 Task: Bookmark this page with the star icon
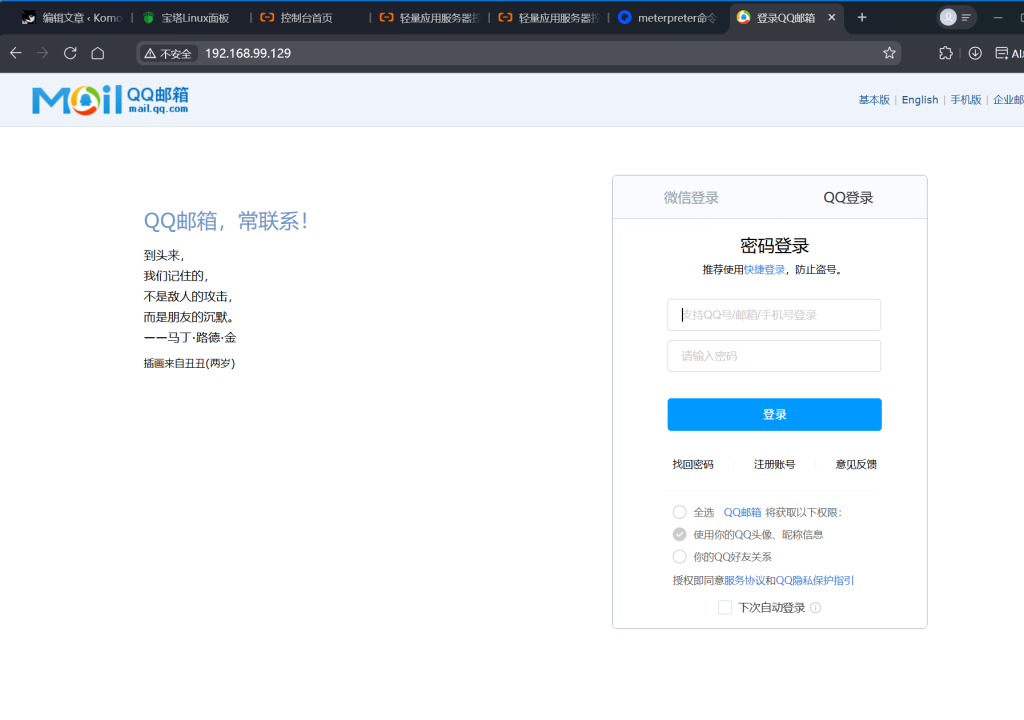pyautogui.click(x=889, y=53)
